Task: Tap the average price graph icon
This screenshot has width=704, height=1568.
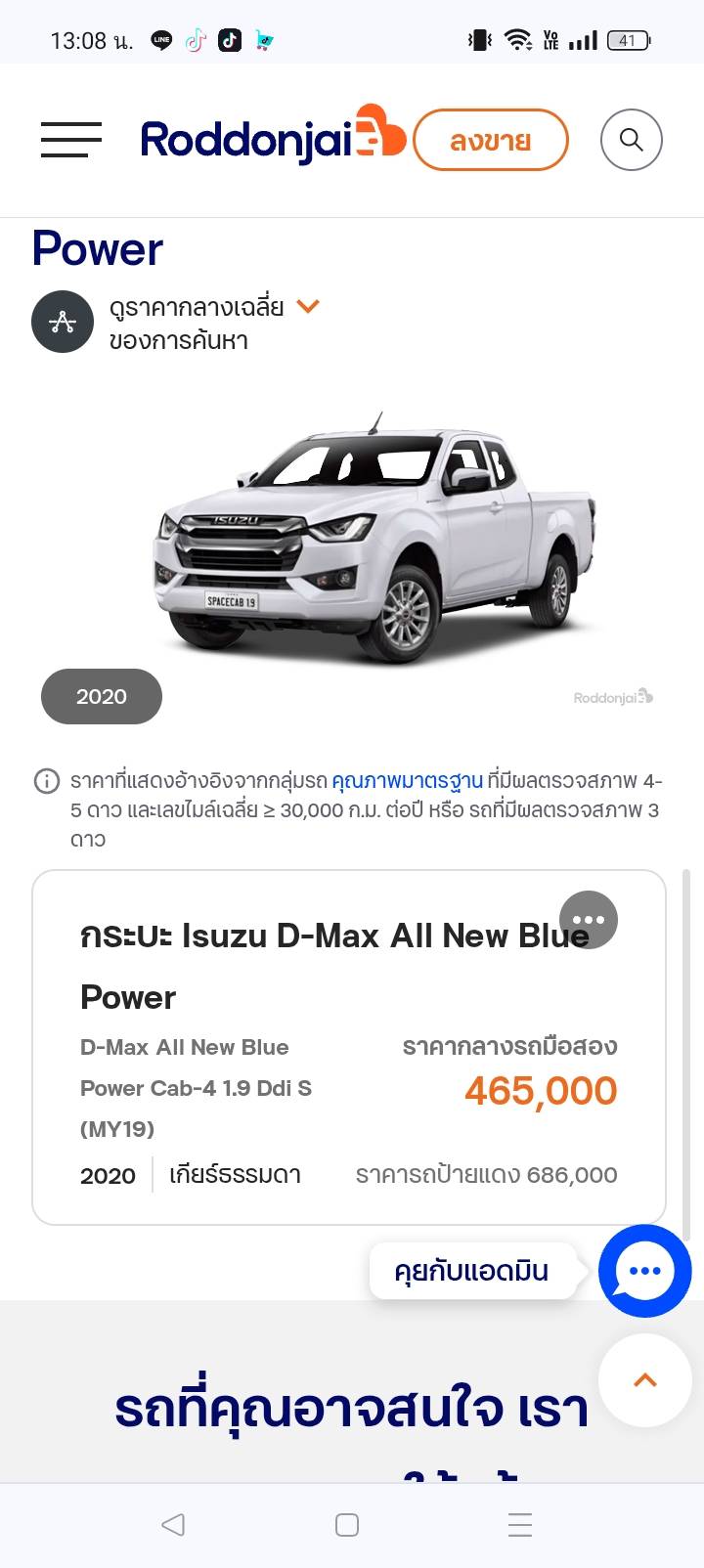Action: (63, 322)
